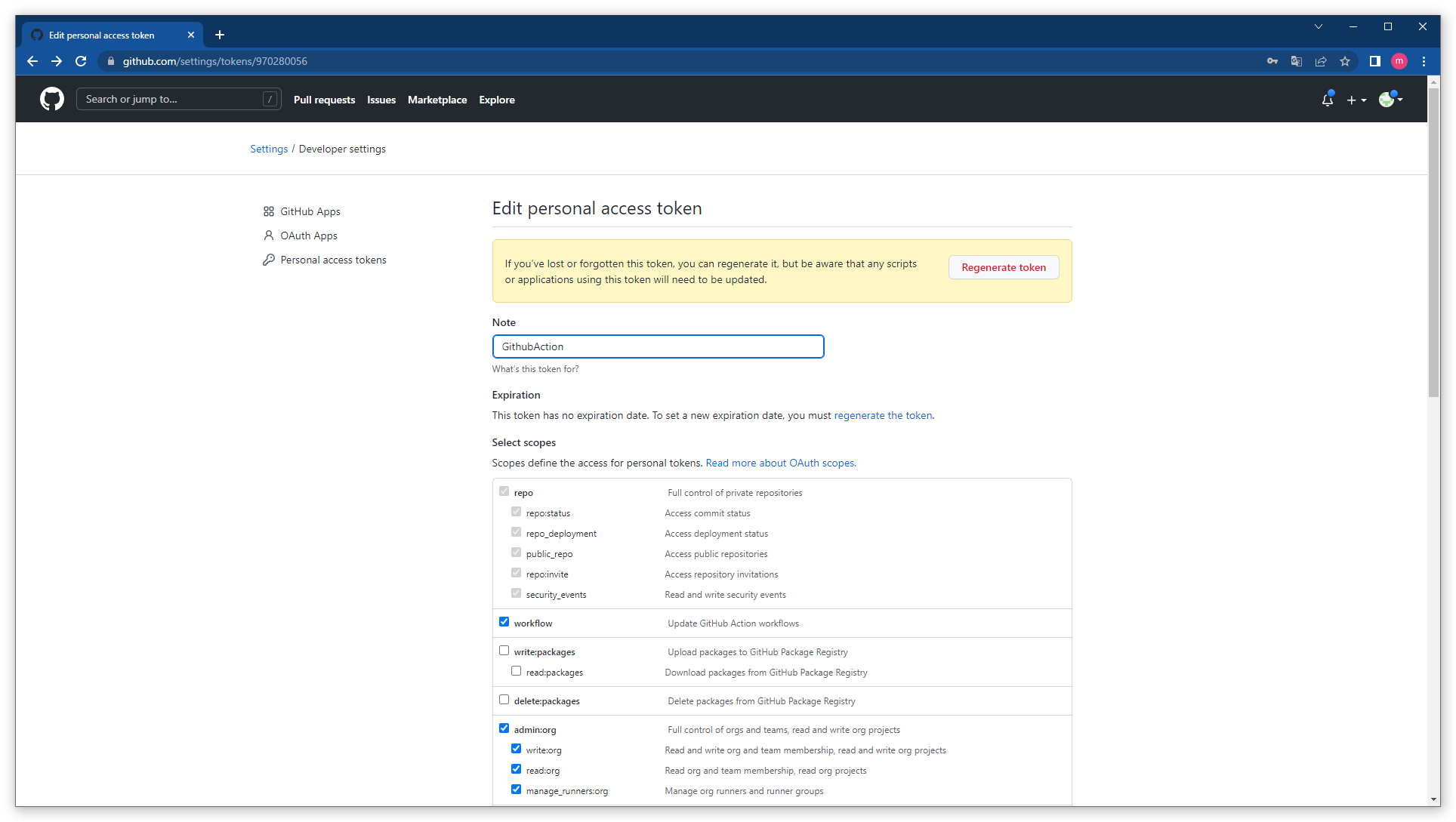This screenshot has height=822, width=1456.
Task: Open the notifications bell
Action: (1327, 99)
